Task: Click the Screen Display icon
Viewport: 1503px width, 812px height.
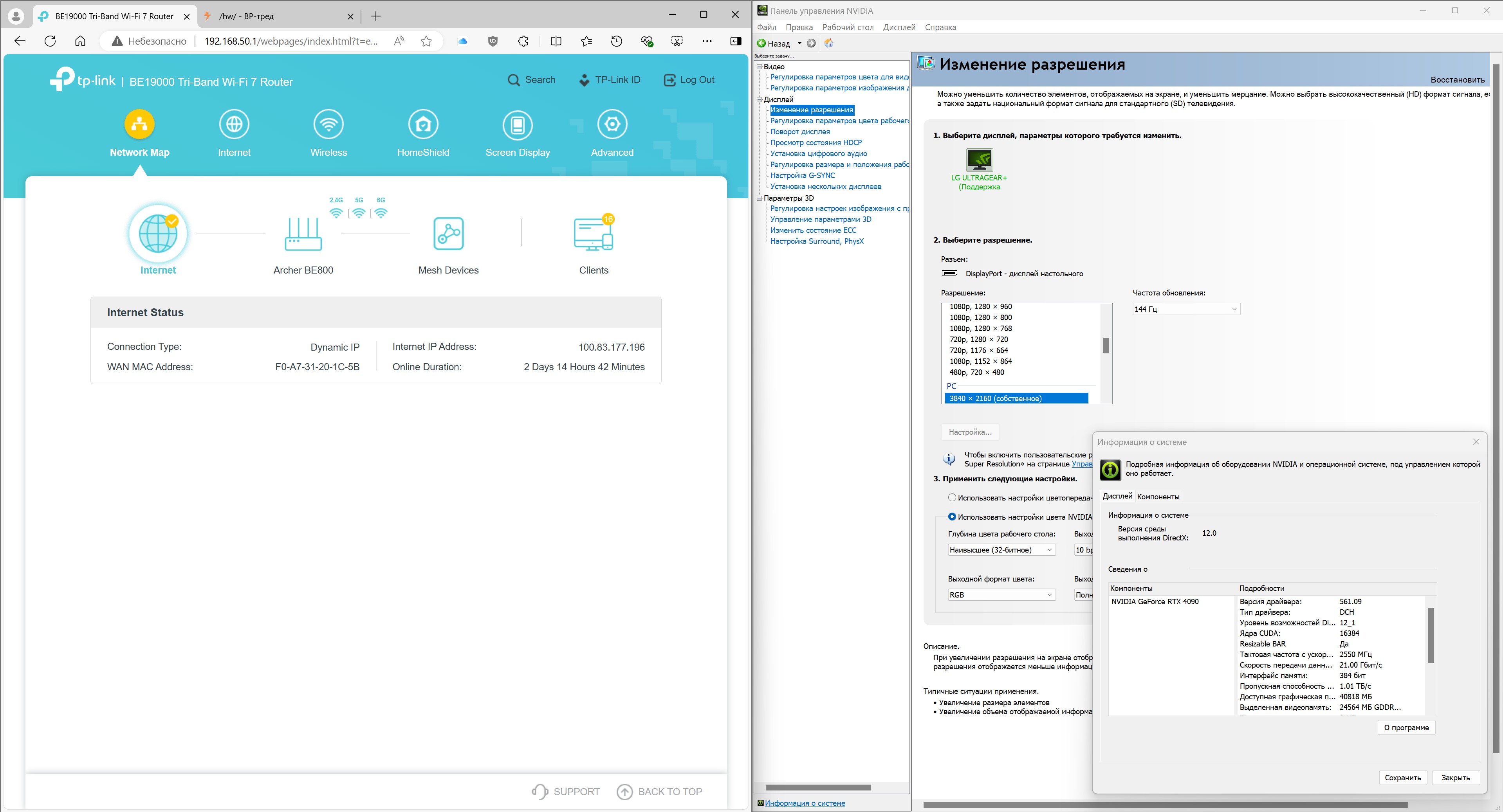Action: click(x=518, y=124)
